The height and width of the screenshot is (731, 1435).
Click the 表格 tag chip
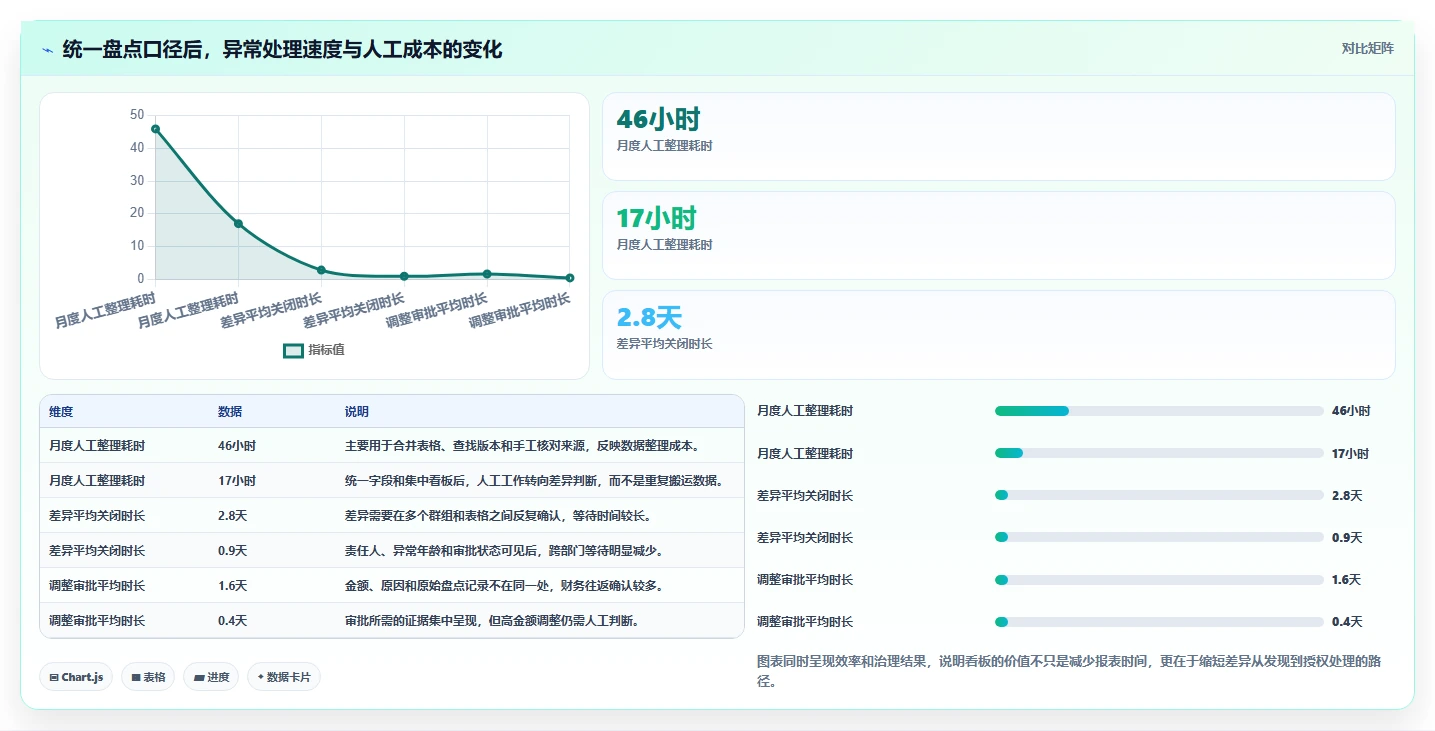[148, 677]
